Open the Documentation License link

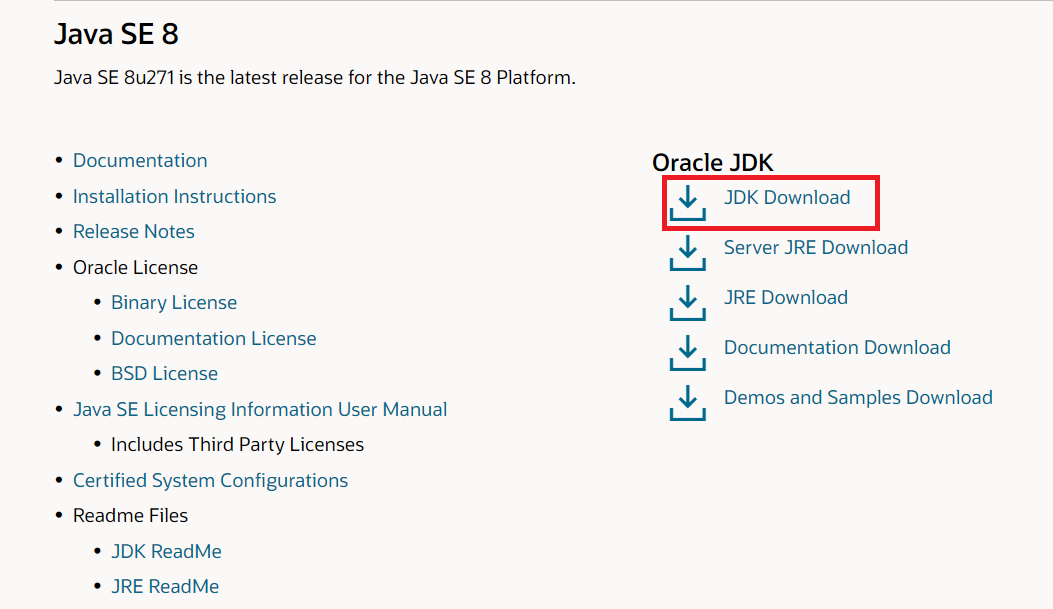click(214, 338)
